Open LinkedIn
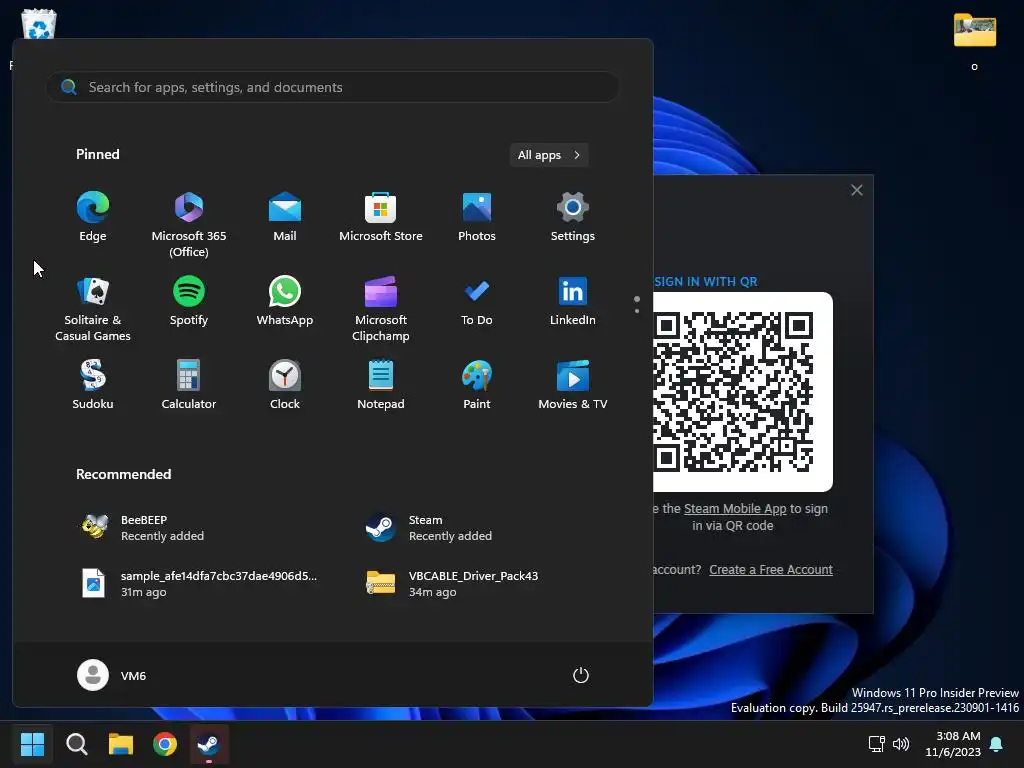Screen dimensions: 1024x768 573,301
